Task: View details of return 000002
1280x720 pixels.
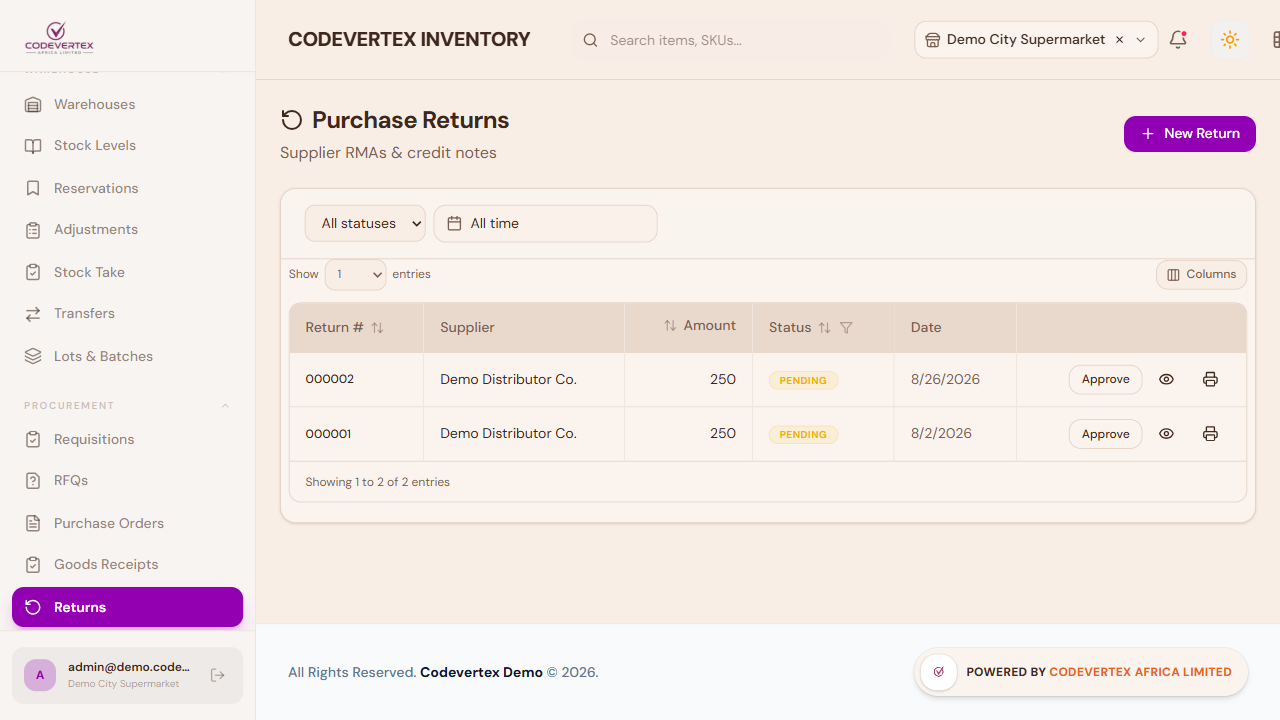Action: (x=1166, y=379)
